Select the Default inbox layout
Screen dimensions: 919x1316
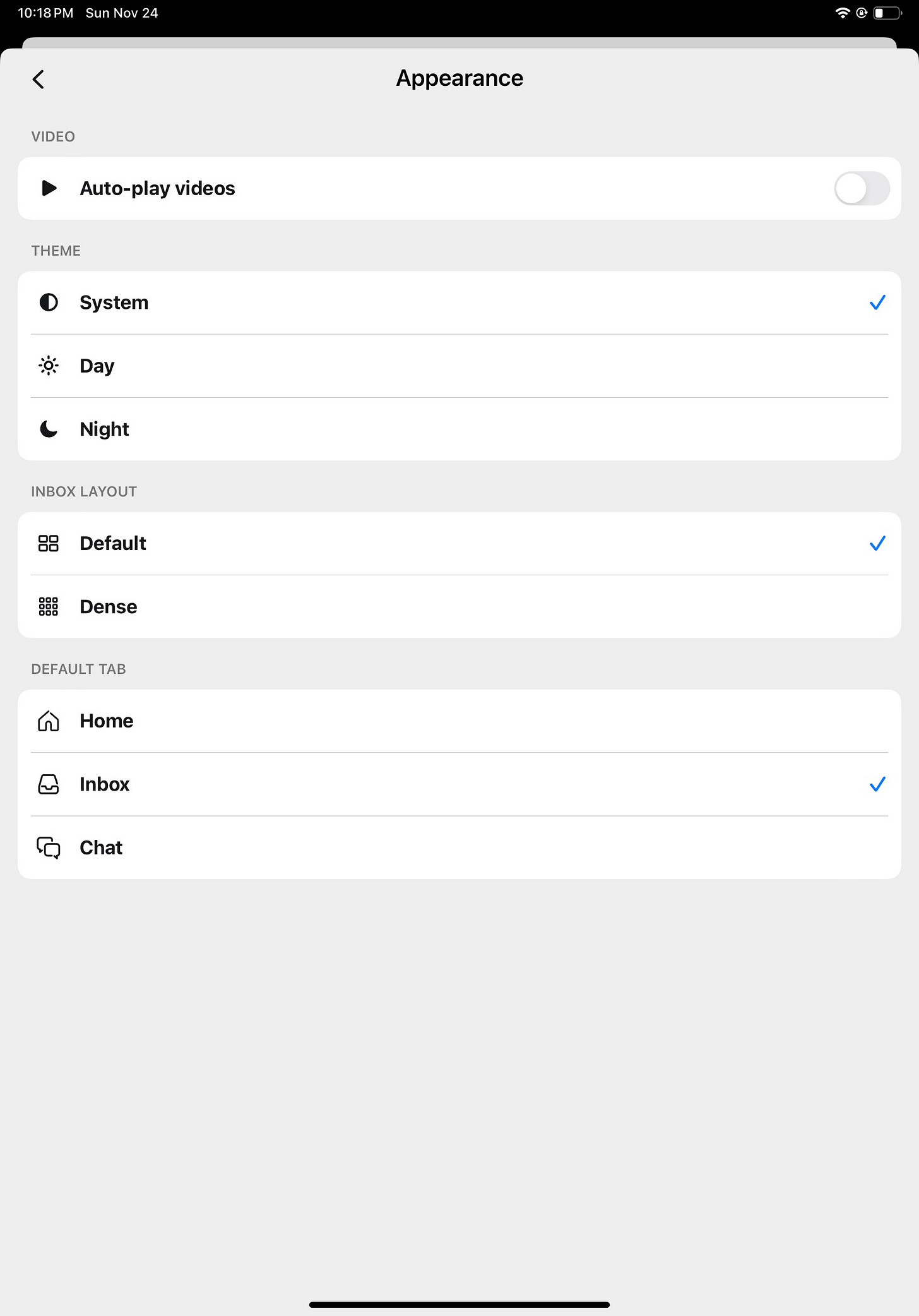(459, 543)
